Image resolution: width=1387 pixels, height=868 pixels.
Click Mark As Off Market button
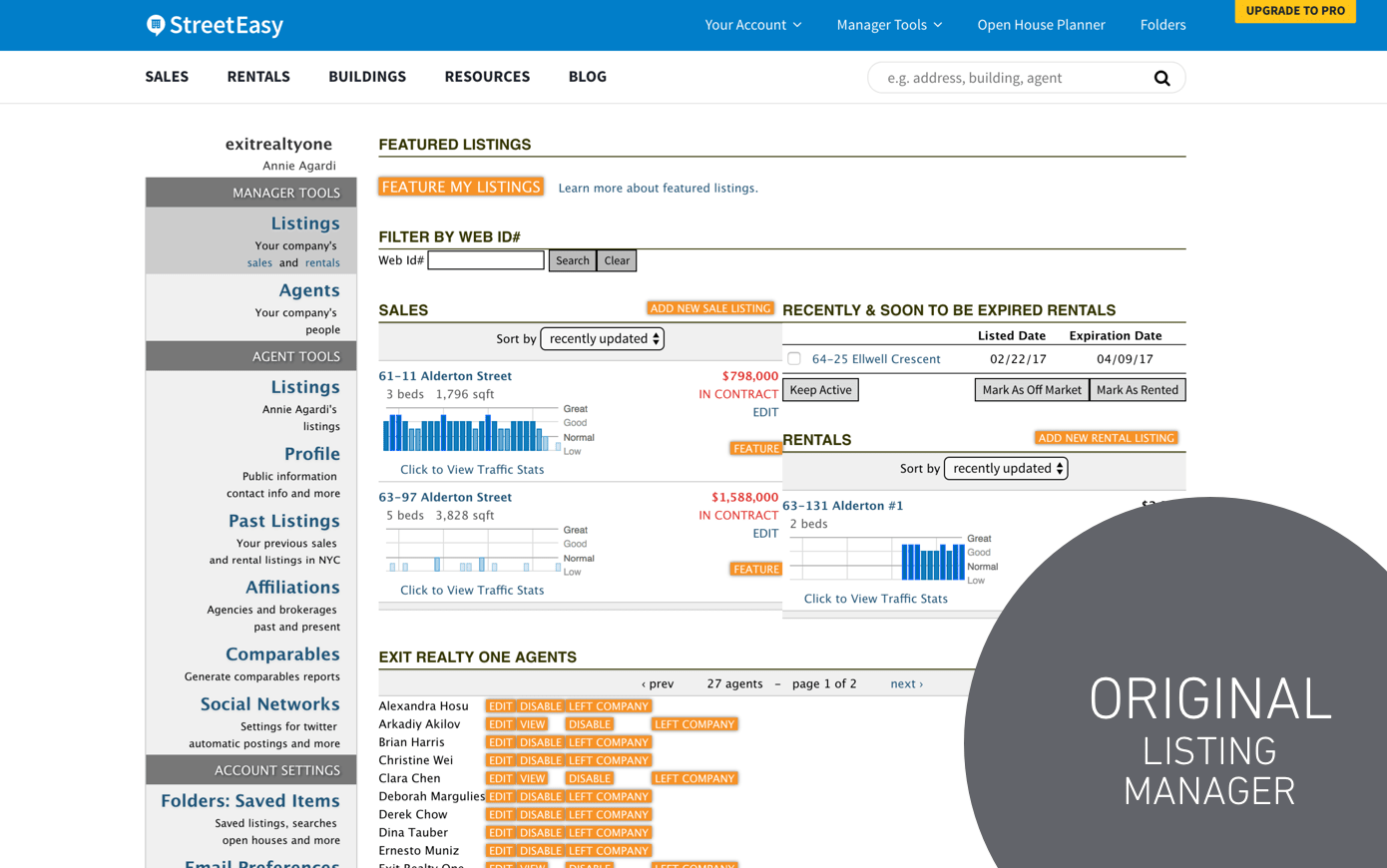(x=1032, y=390)
